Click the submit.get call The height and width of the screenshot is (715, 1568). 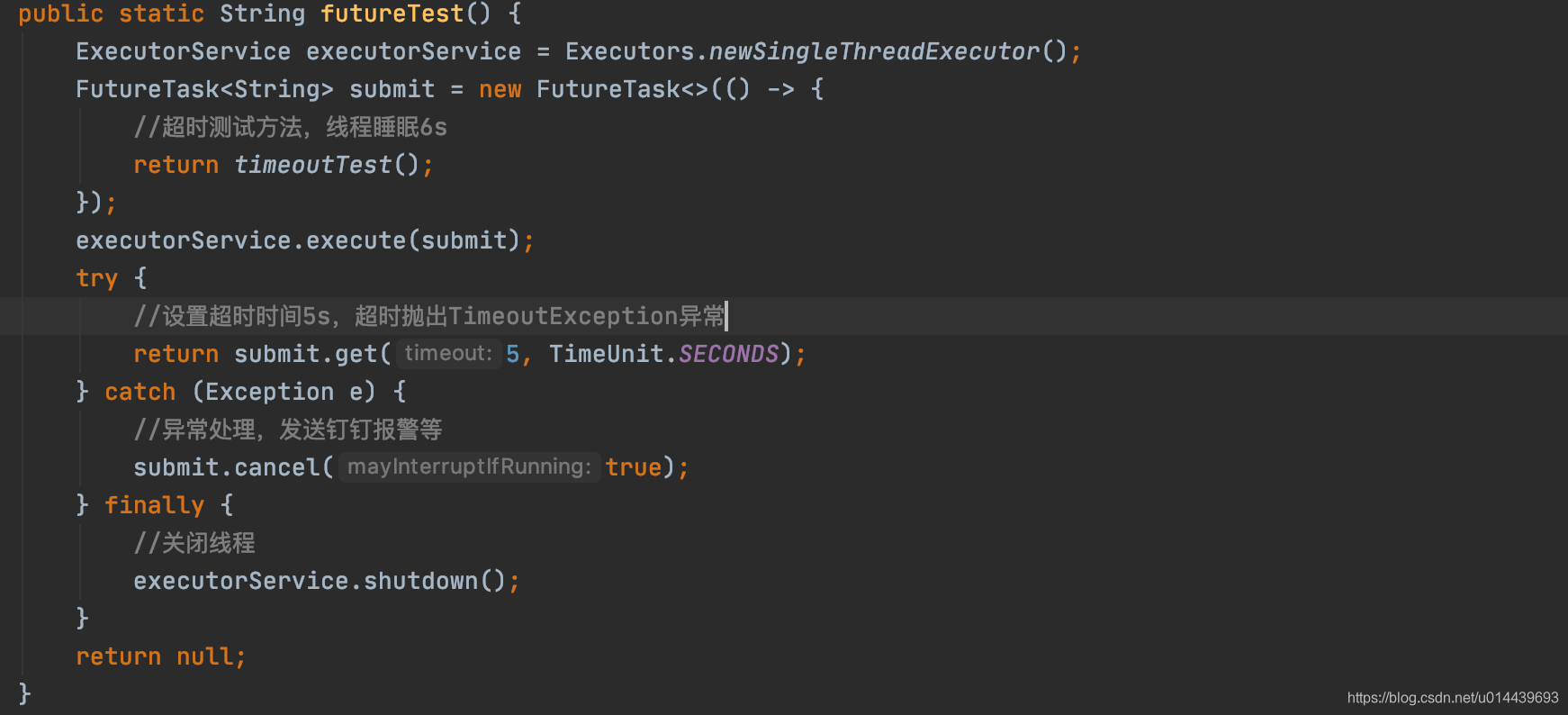pyautogui.click(x=312, y=354)
